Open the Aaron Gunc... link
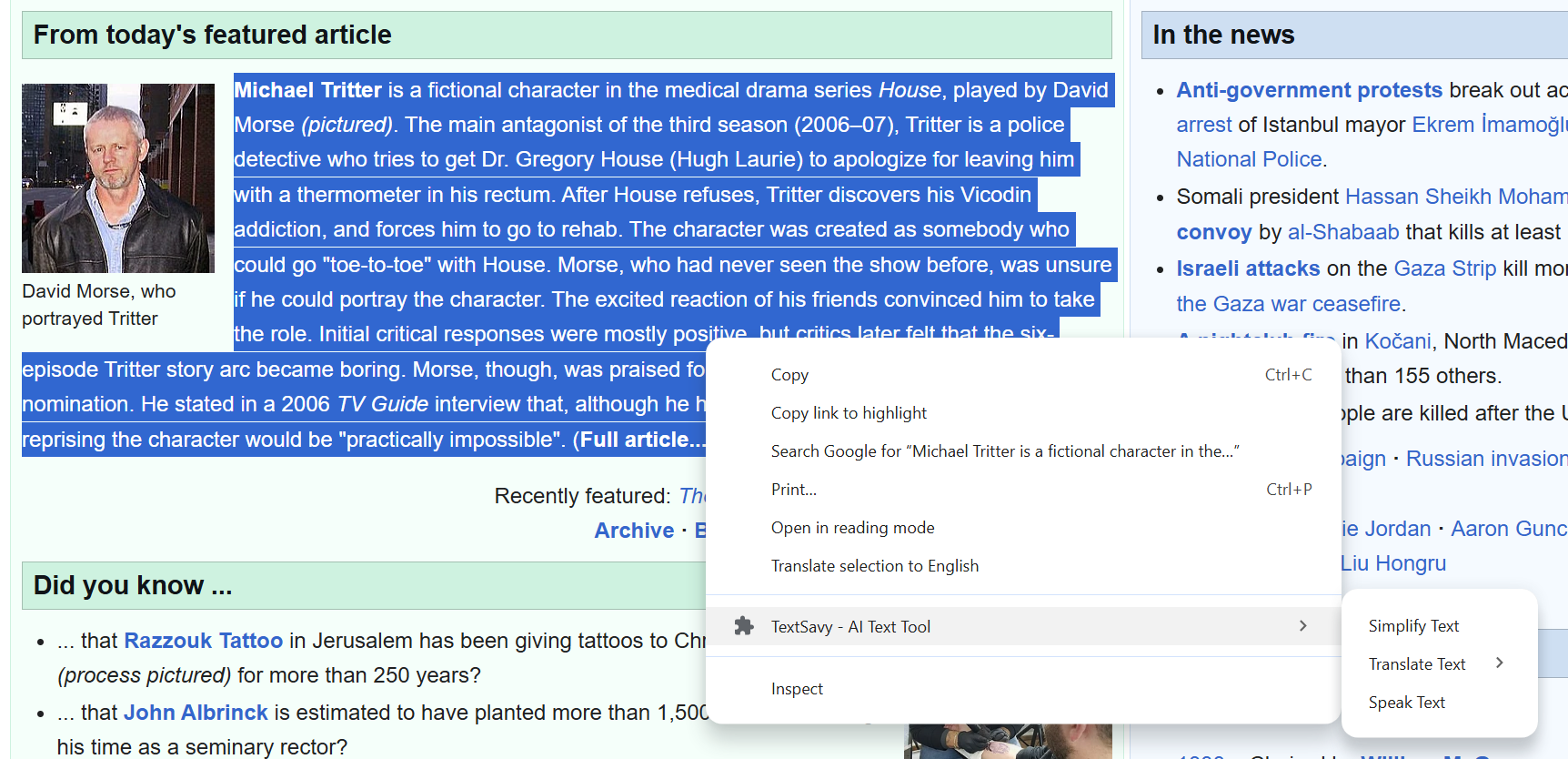 [x=1509, y=529]
